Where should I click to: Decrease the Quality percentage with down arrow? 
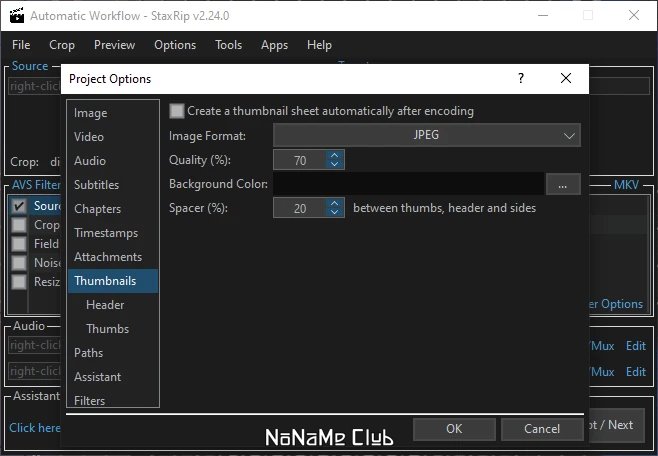[334, 164]
